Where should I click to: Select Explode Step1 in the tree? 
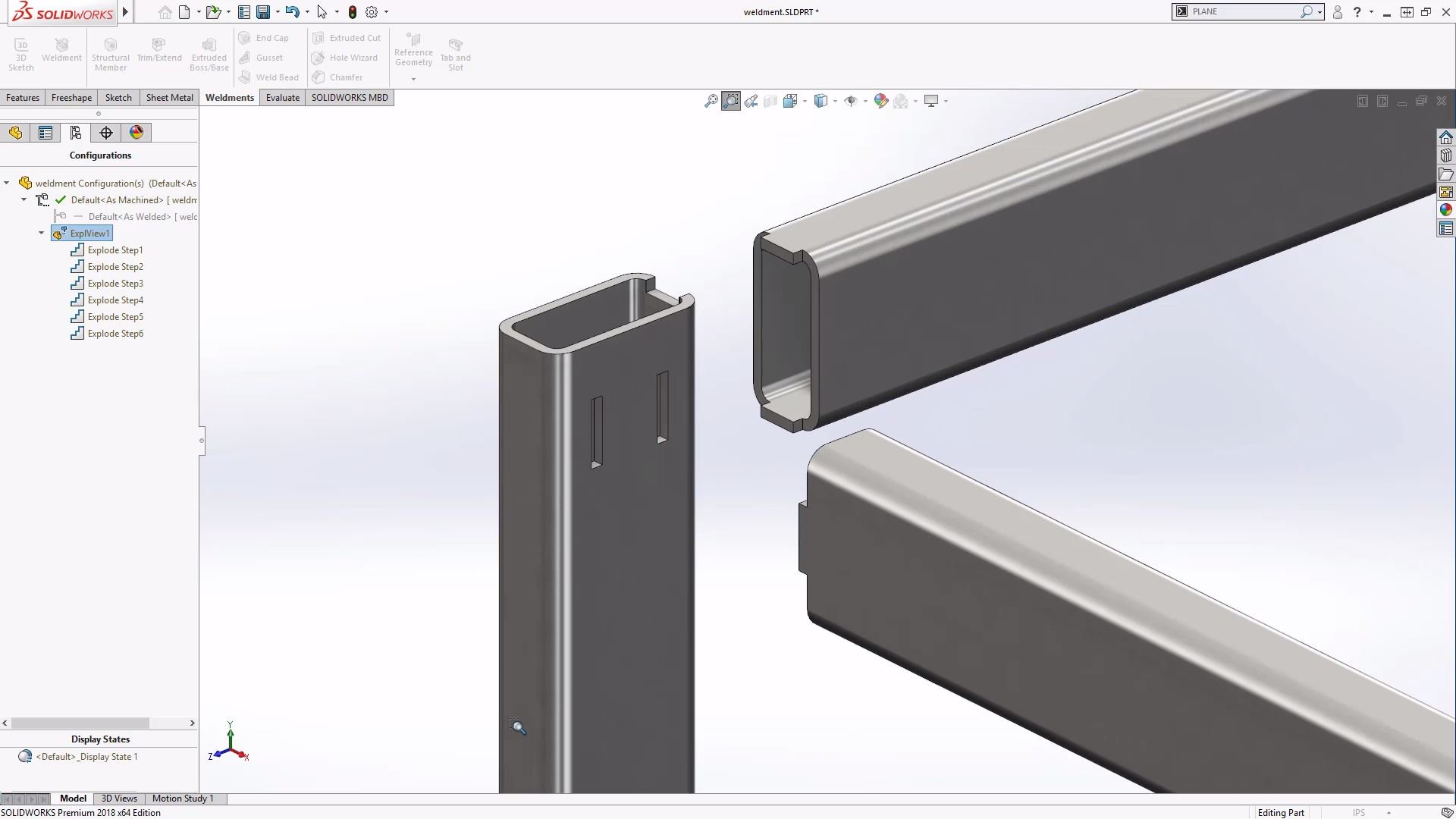click(x=107, y=250)
